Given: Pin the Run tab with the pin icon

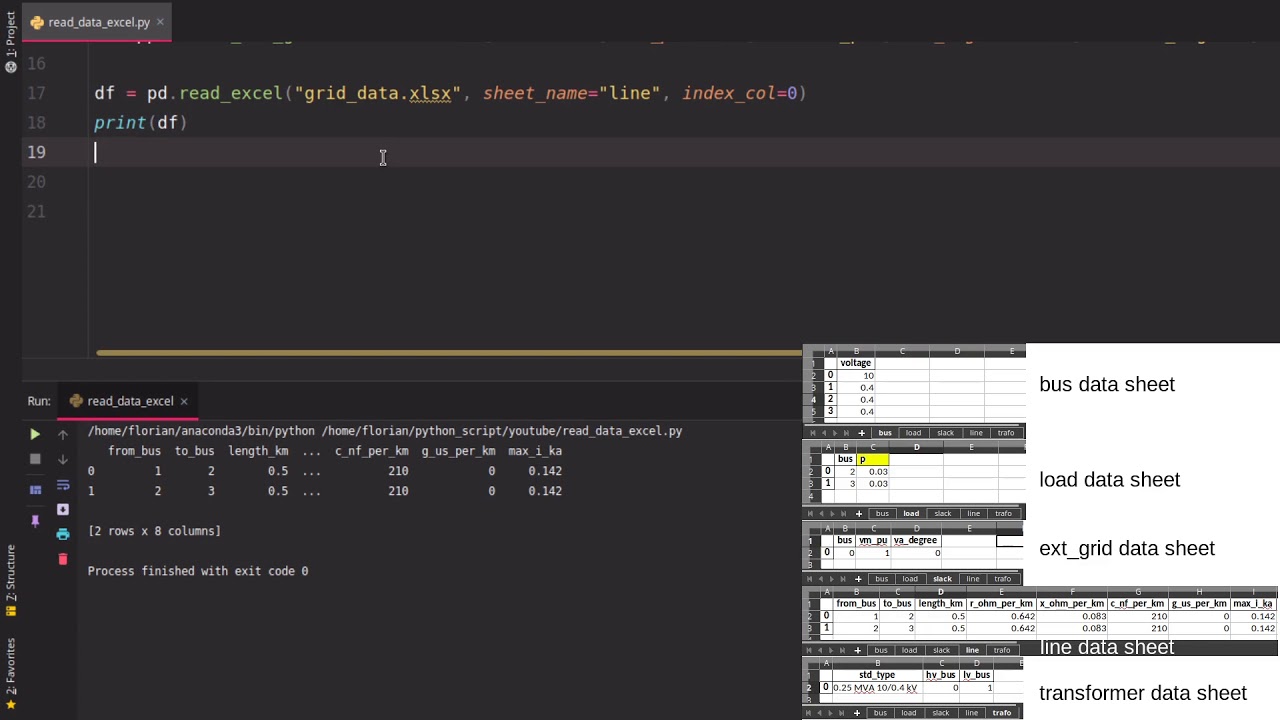Looking at the screenshot, I should (x=35, y=520).
